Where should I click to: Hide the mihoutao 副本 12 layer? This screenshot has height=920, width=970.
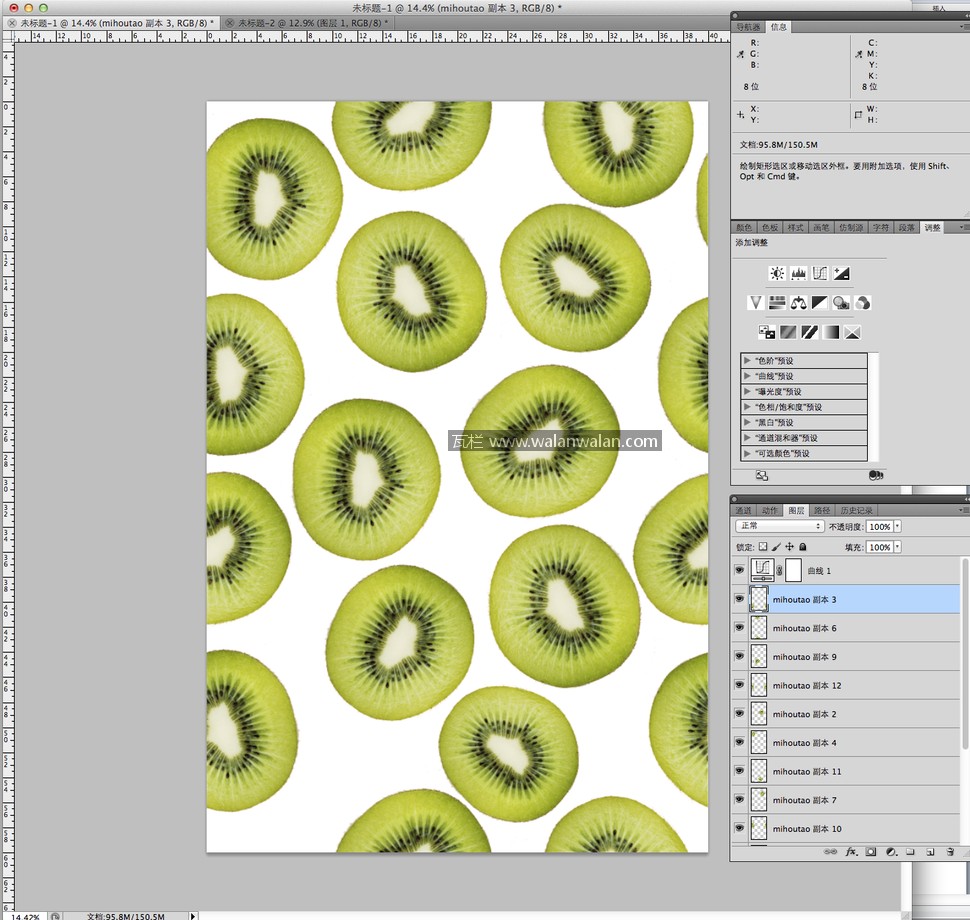coord(740,685)
